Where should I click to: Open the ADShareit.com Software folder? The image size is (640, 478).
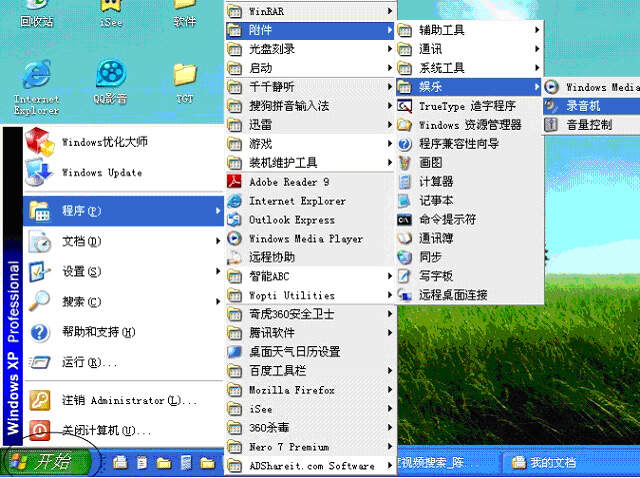[310, 465]
